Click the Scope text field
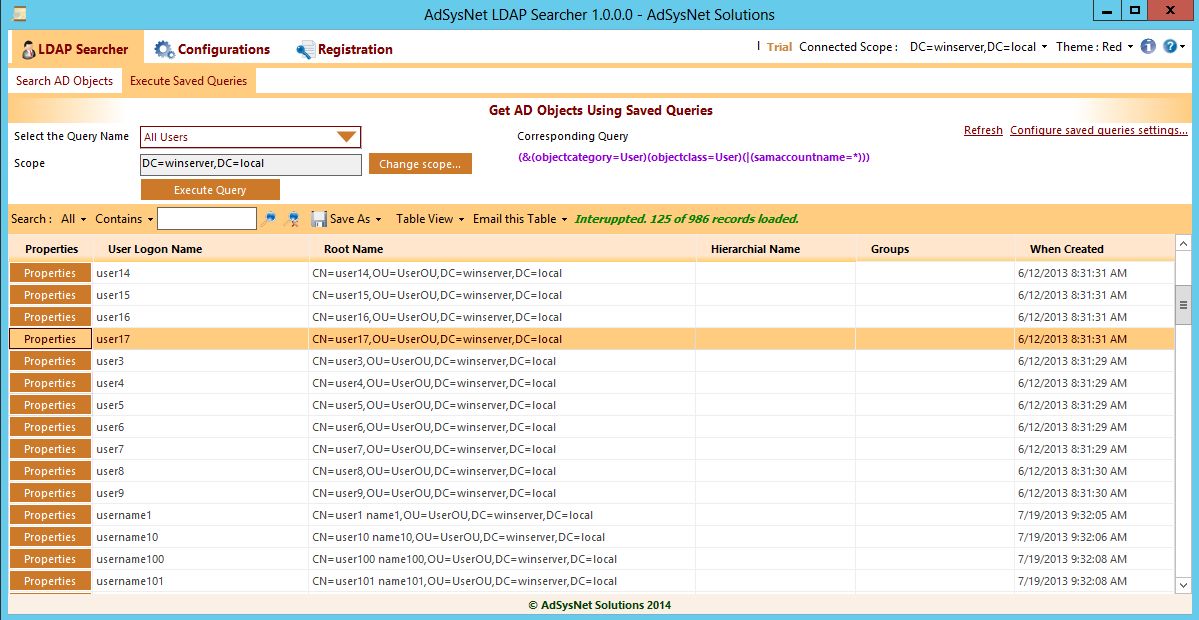The image size is (1199, 620). pos(251,164)
